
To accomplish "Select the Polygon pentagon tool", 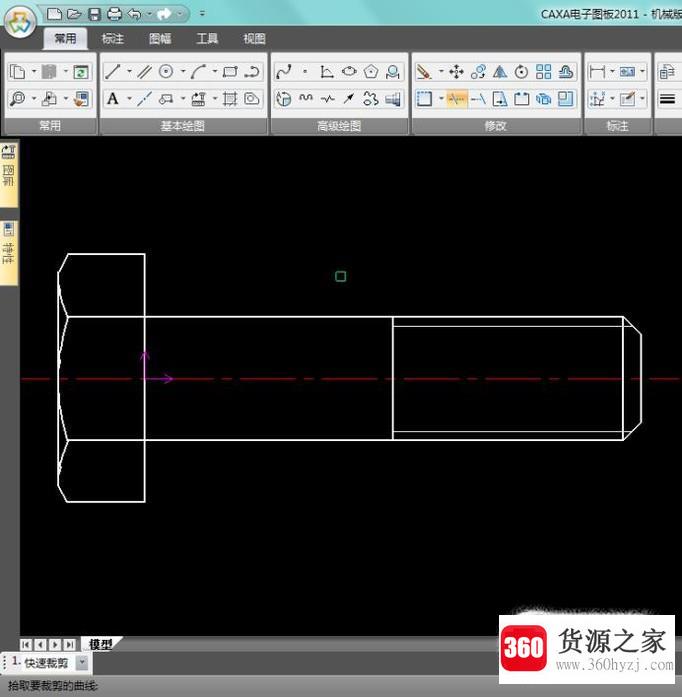I will click(x=371, y=72).
